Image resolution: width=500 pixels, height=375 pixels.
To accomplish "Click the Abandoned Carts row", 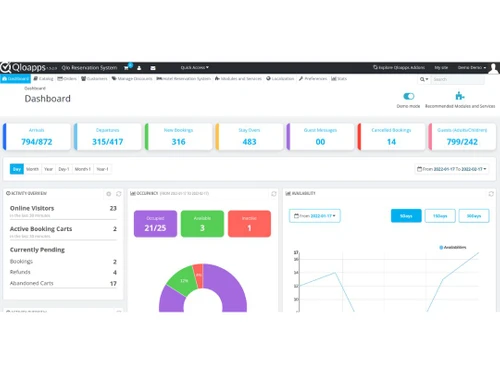I will click(63, 283).
